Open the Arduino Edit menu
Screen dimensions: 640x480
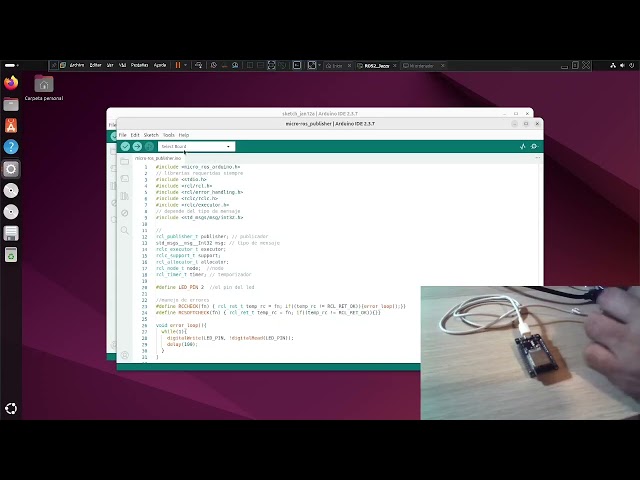(135, 135)
